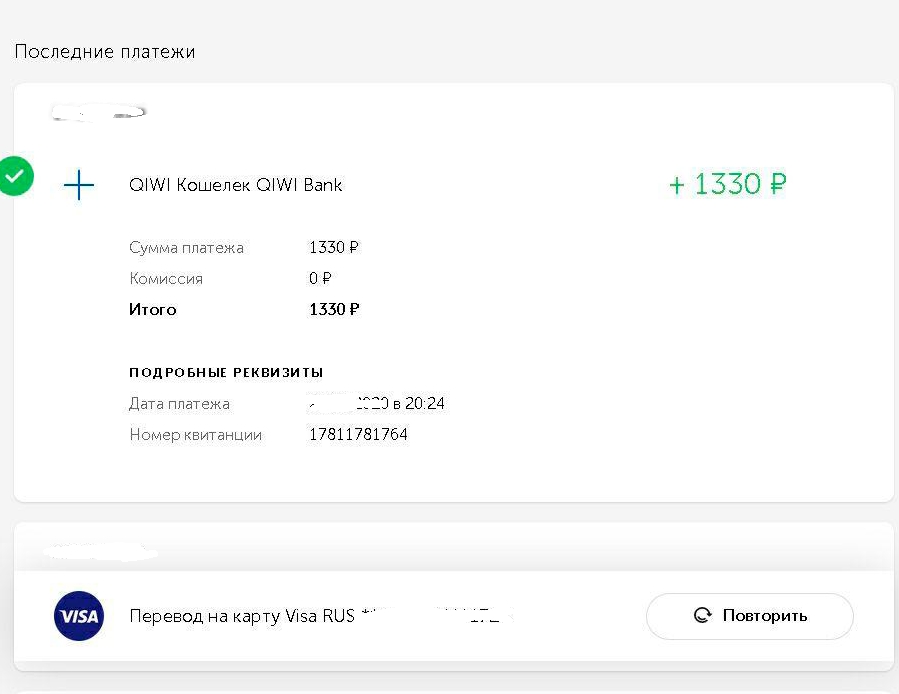
Task: Click the Комиссия label
Action: 166,279
